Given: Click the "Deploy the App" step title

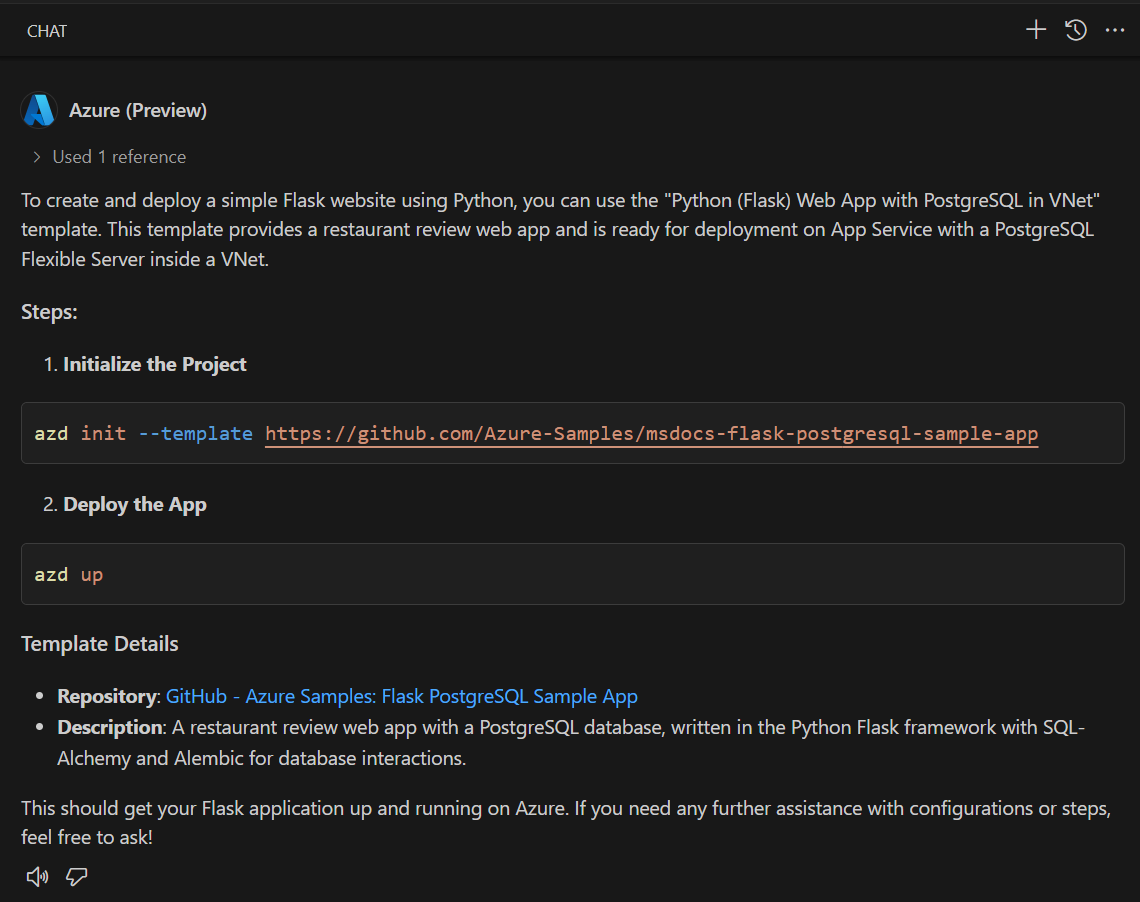Looking at the screenshot, I should click(x=135, y=505).
